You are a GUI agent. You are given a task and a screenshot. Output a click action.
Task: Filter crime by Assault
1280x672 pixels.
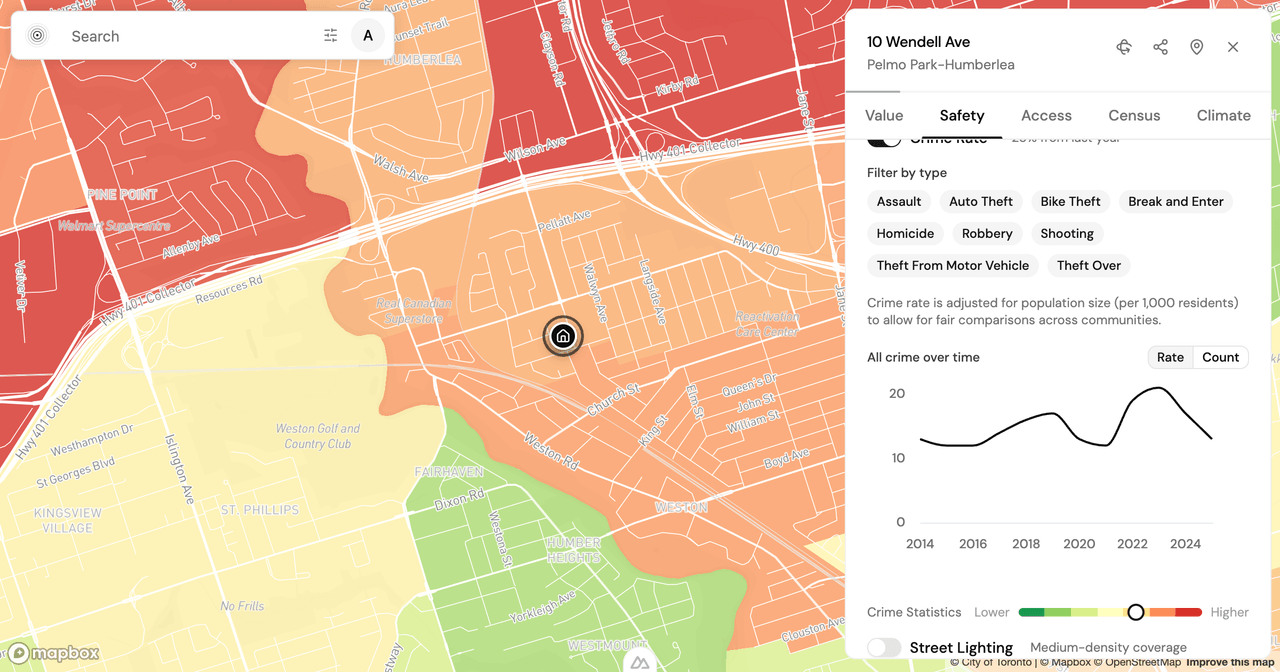coord(899,201)
